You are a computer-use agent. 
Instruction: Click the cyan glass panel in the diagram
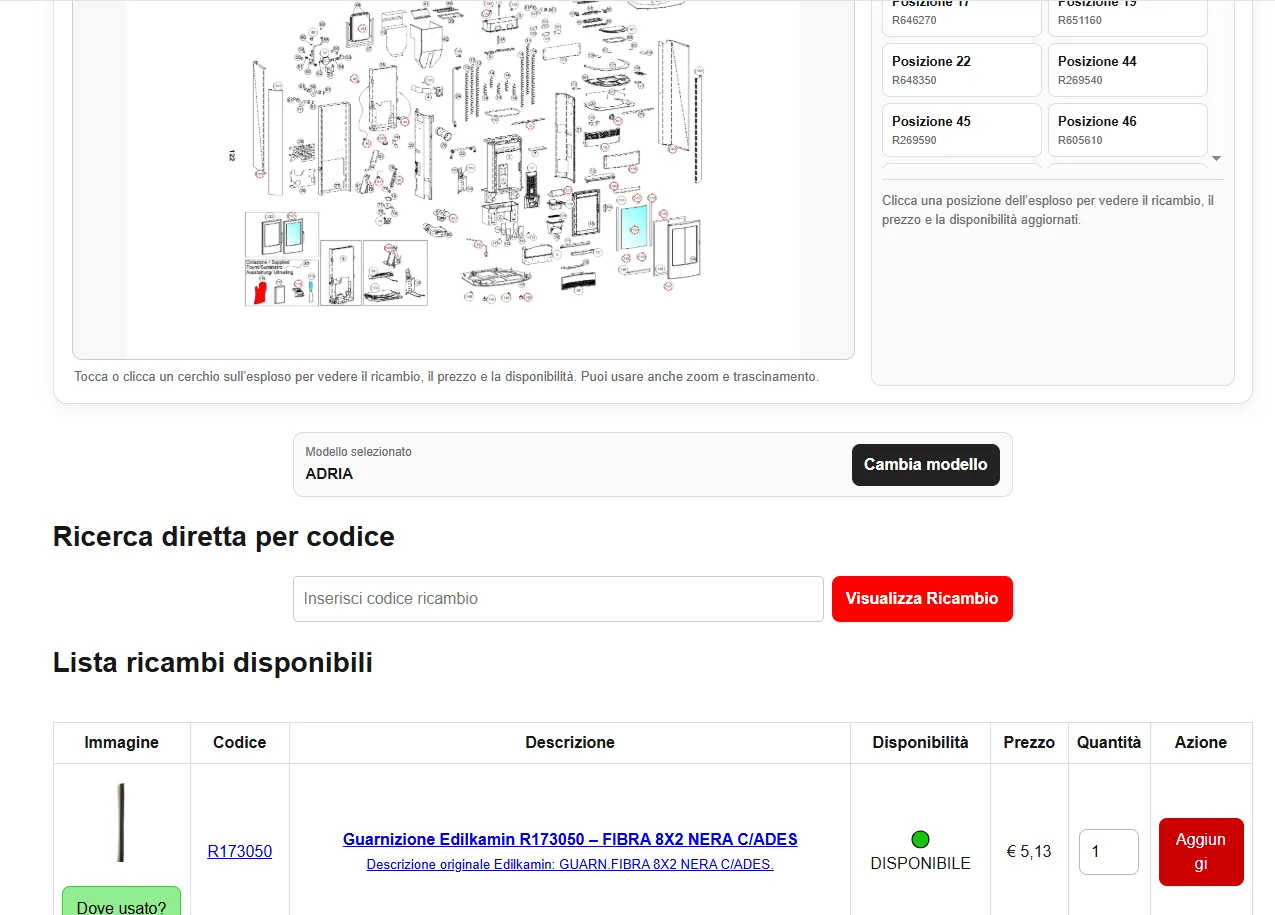coord(633,227)
